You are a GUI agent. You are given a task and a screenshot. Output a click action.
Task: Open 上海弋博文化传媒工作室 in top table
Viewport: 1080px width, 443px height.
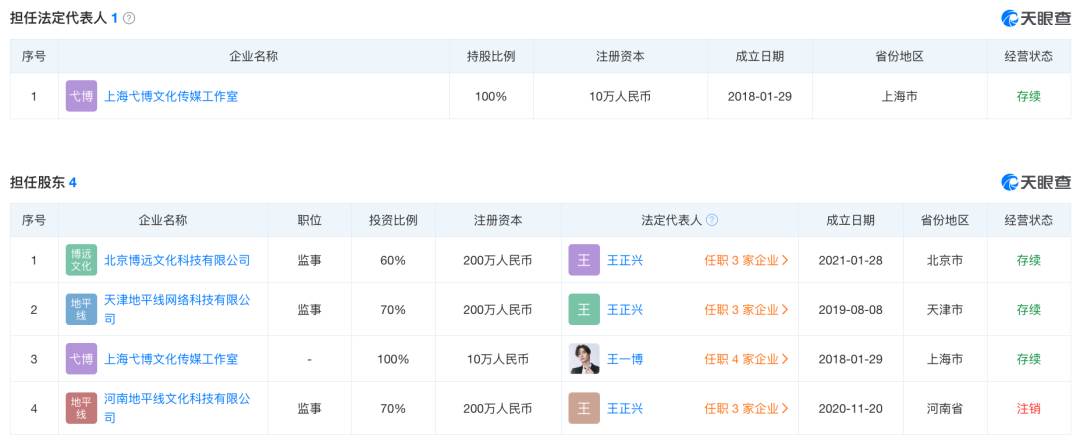pos(171,96)
